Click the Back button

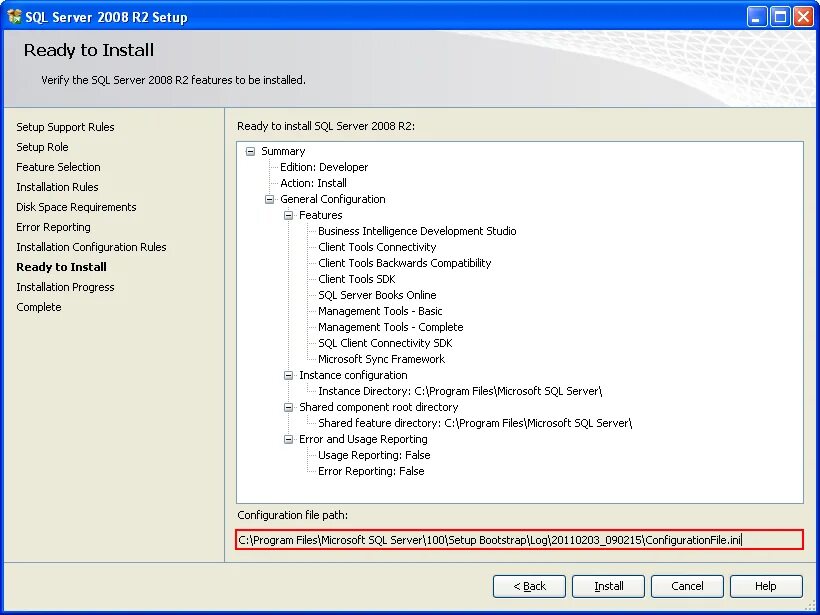pyautogui.click(x=529, y=586)
